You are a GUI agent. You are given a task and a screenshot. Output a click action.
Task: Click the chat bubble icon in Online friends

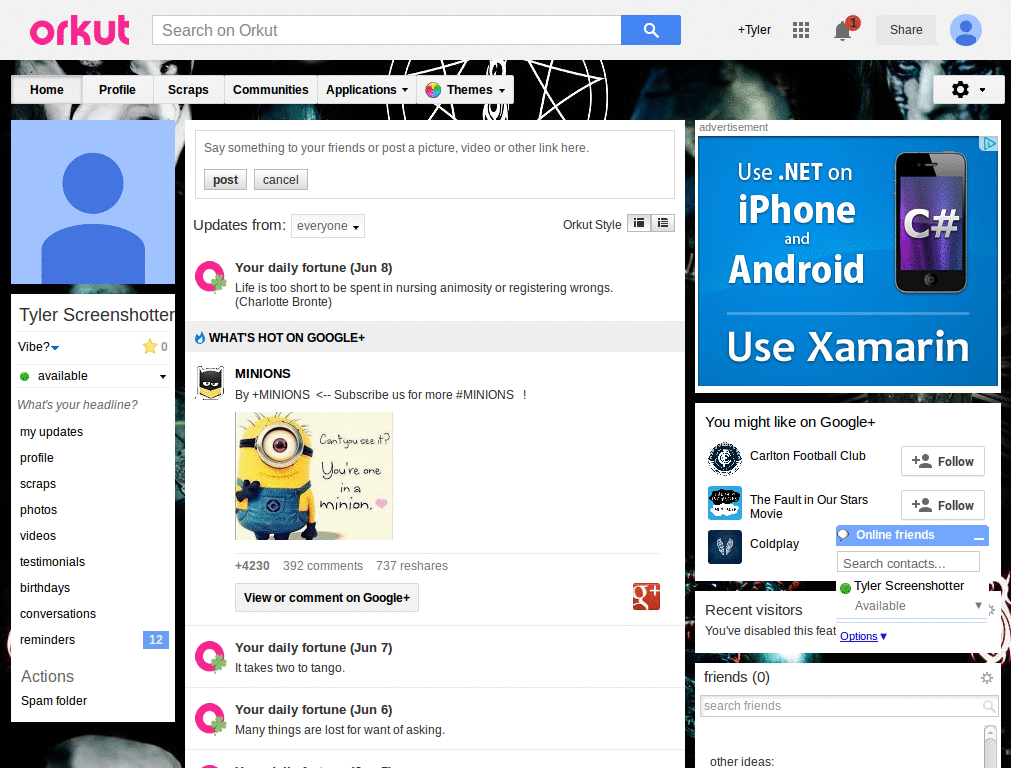point(844,535)
